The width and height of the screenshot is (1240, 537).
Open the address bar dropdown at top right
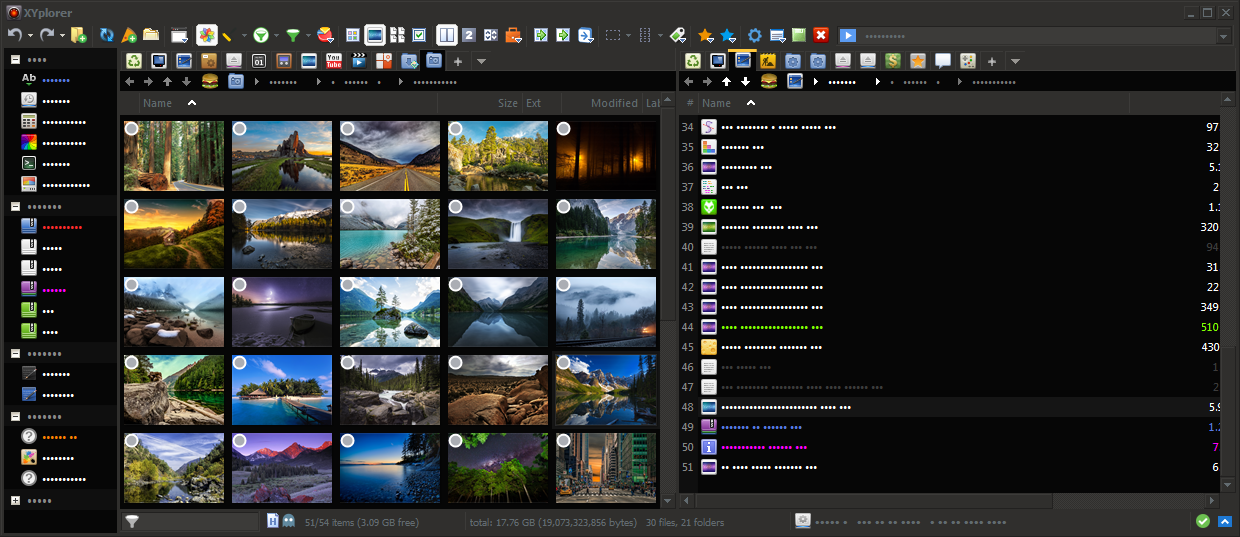pos(1223,36)
